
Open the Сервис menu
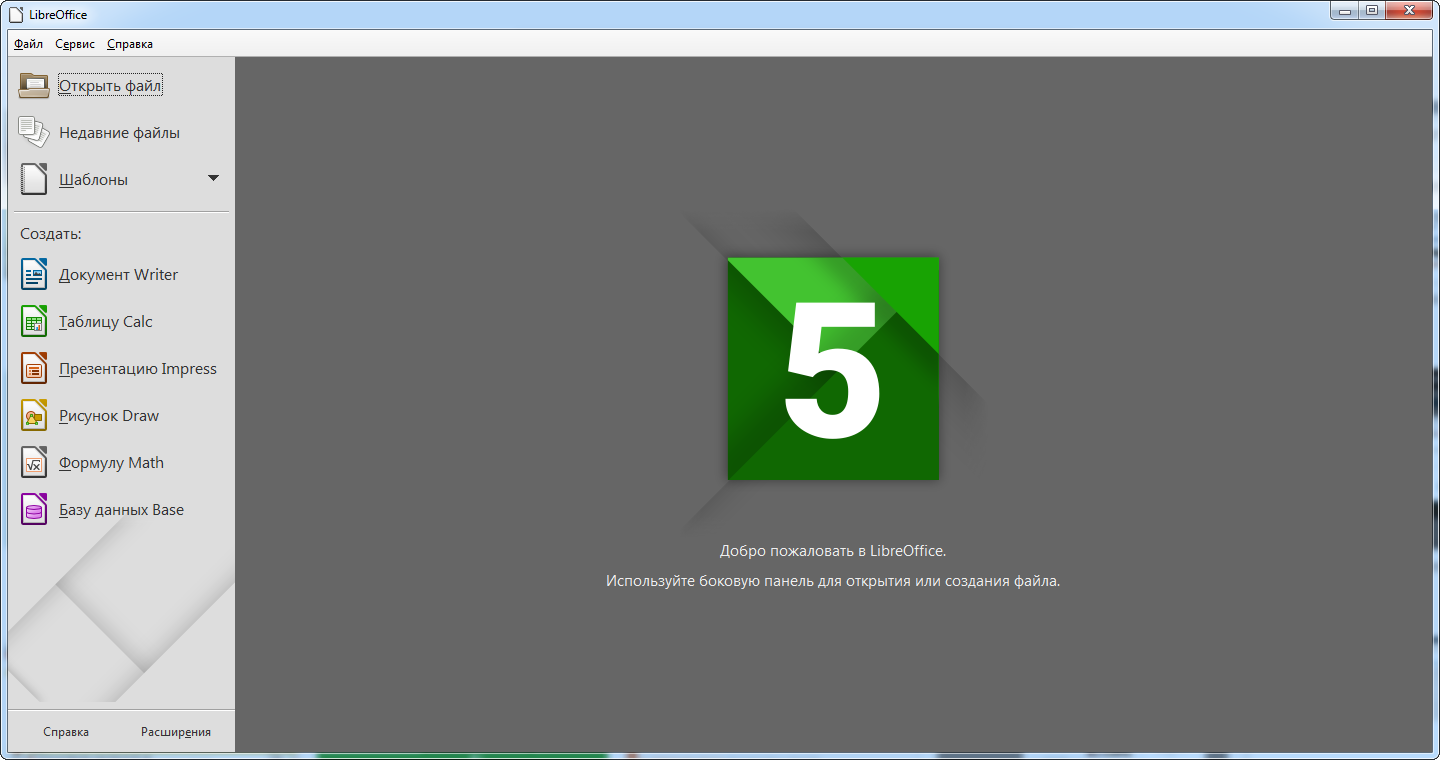pos(75,44)
